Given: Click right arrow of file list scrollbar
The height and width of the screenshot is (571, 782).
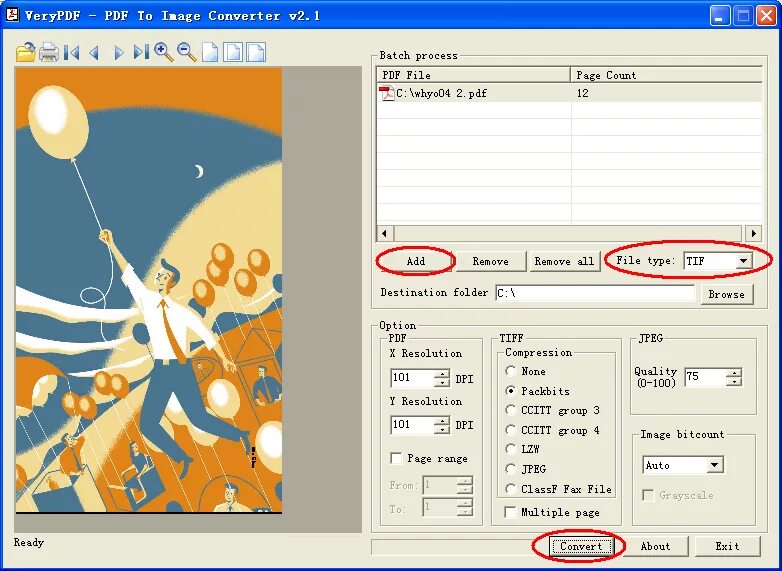Looking at the screenshot, I should 754,233.
